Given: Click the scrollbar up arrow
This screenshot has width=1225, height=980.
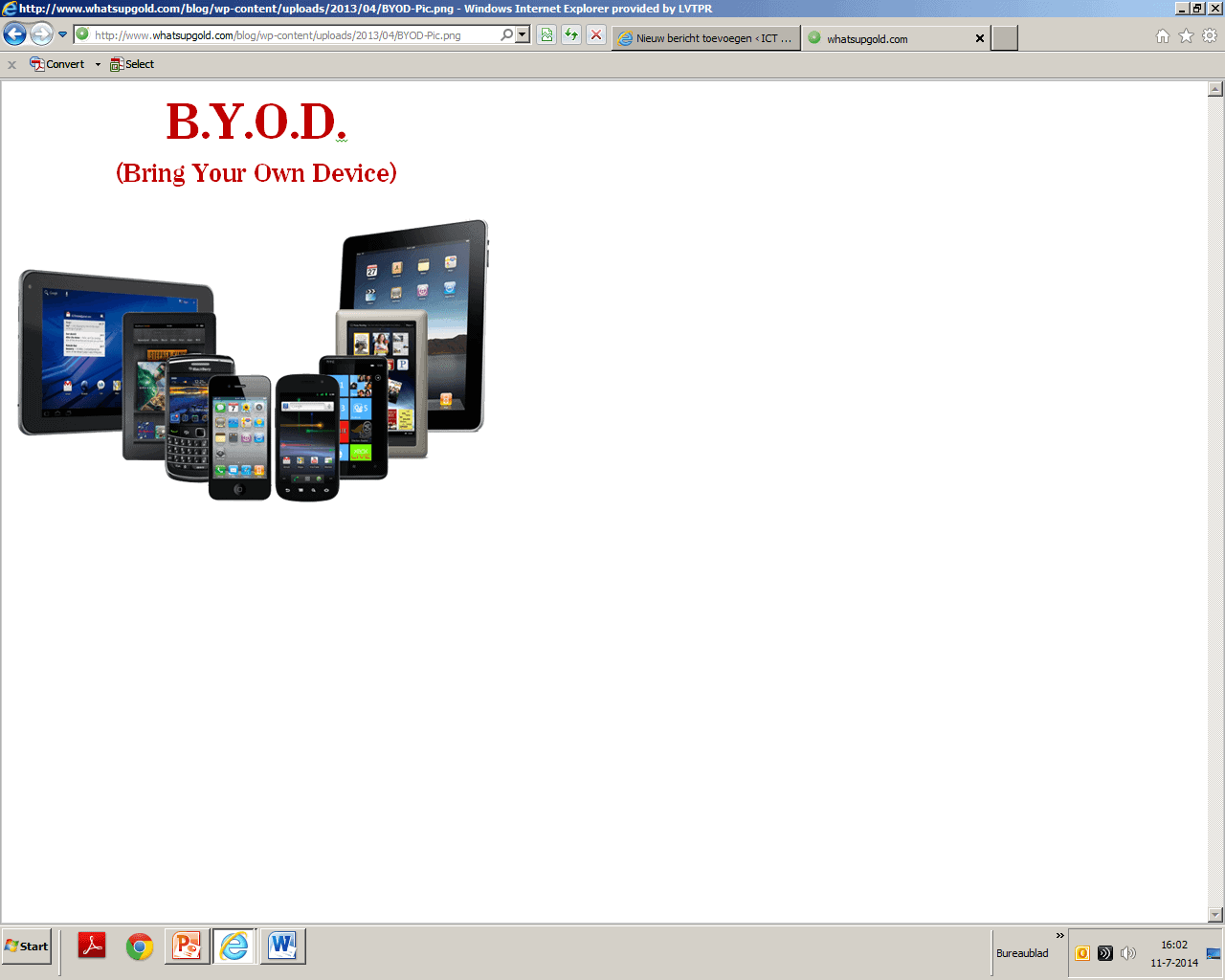Looking at the screenshot, I should coord(1215,89).
